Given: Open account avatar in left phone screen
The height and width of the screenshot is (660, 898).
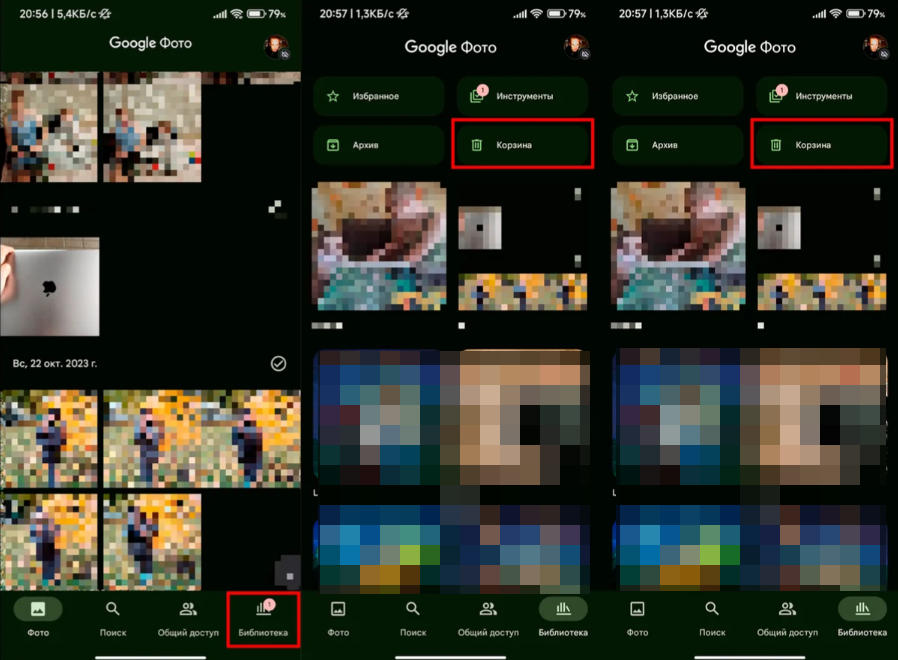Looking at the screenshot, I should click(x=276, y=47).
